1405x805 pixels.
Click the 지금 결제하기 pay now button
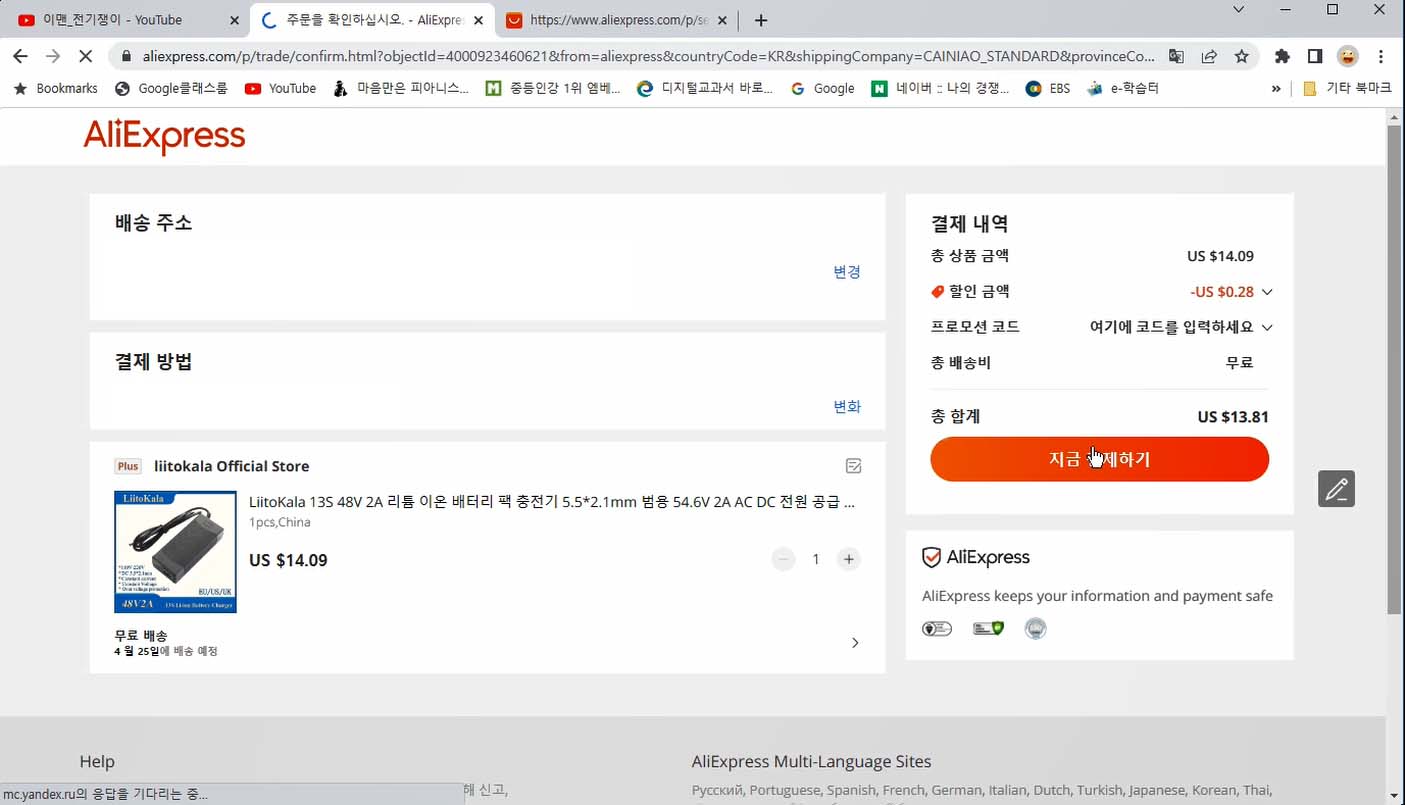1099,460
